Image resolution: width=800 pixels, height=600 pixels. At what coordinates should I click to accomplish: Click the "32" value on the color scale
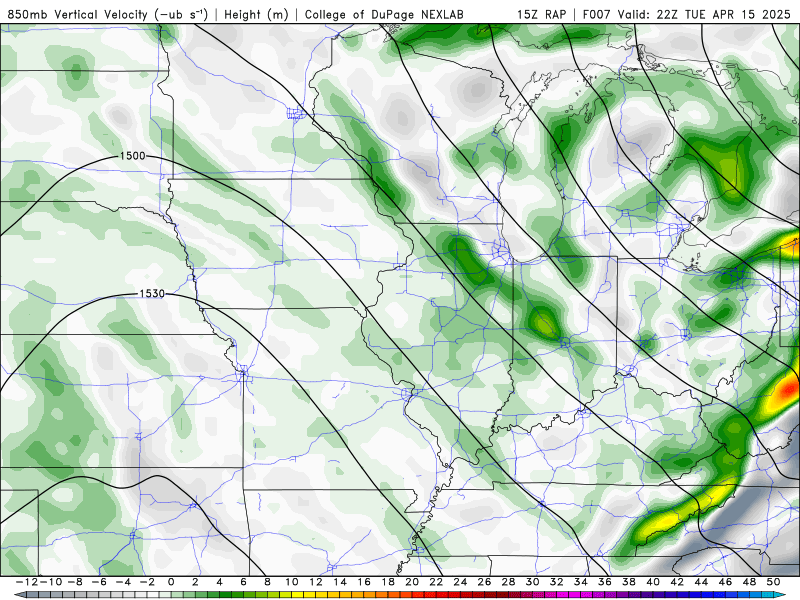tap(557, 582)
